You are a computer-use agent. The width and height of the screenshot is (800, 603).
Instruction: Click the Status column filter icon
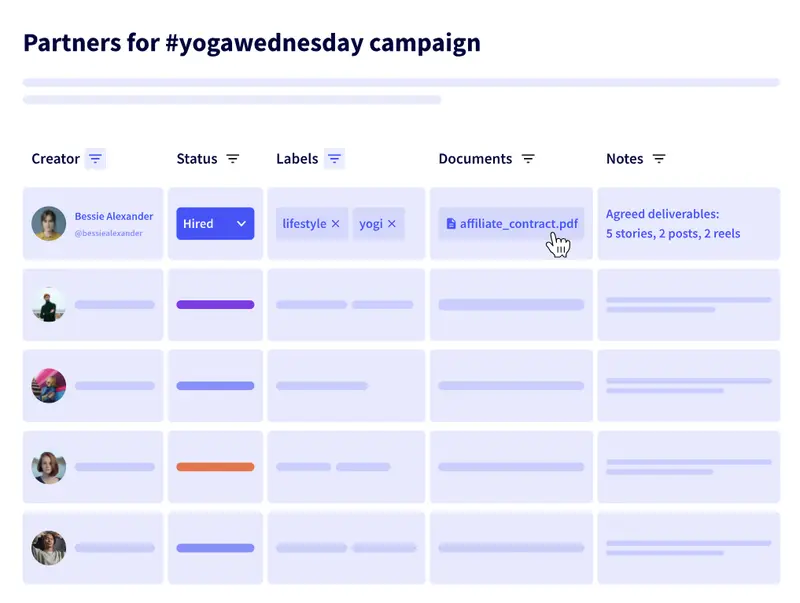[233, 159]
